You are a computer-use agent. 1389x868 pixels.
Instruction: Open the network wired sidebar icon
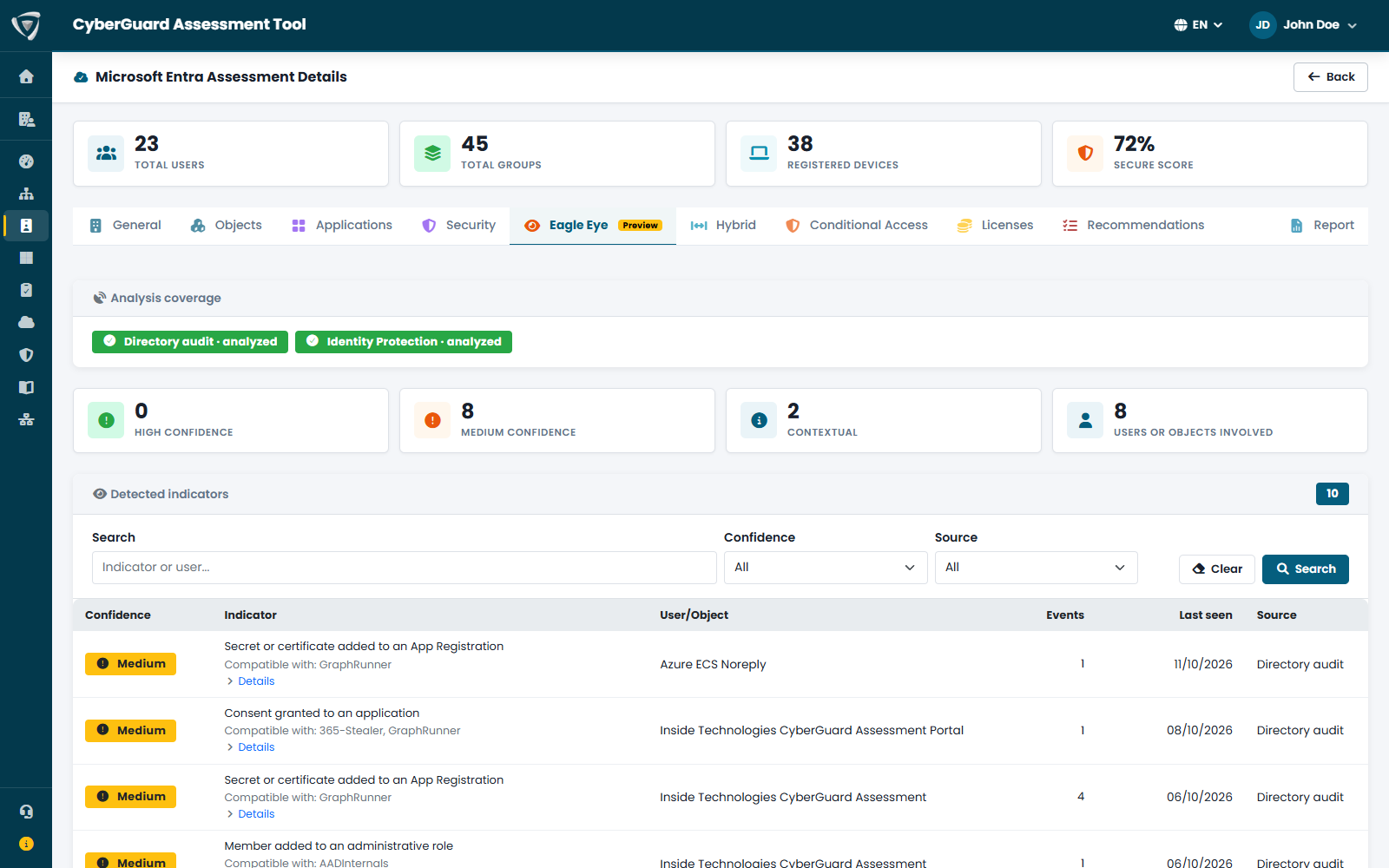[26, 419]
